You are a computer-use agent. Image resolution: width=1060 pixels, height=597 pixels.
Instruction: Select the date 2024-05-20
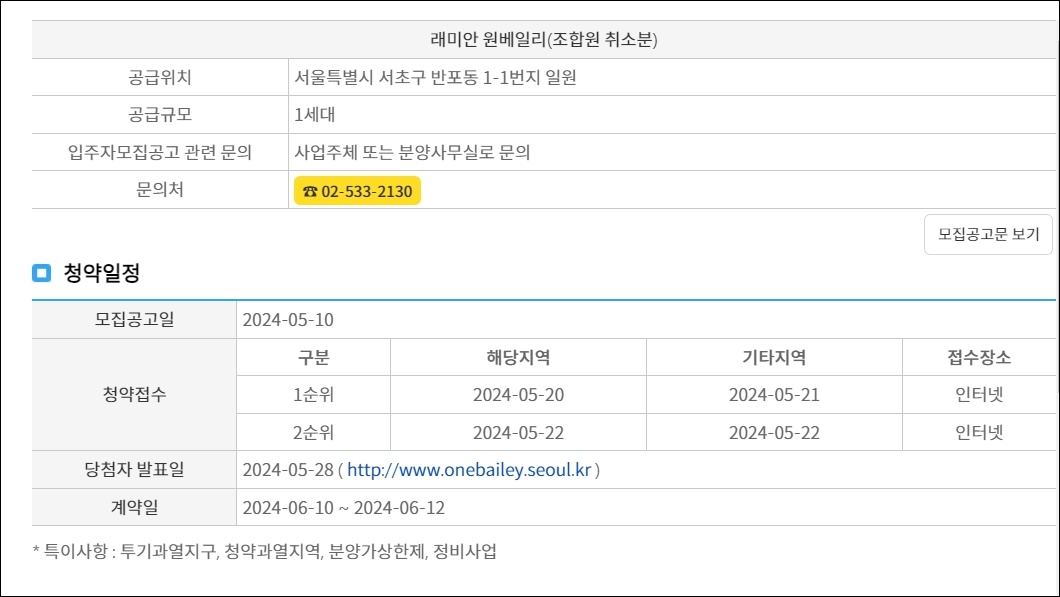click(x=519, y=395)
